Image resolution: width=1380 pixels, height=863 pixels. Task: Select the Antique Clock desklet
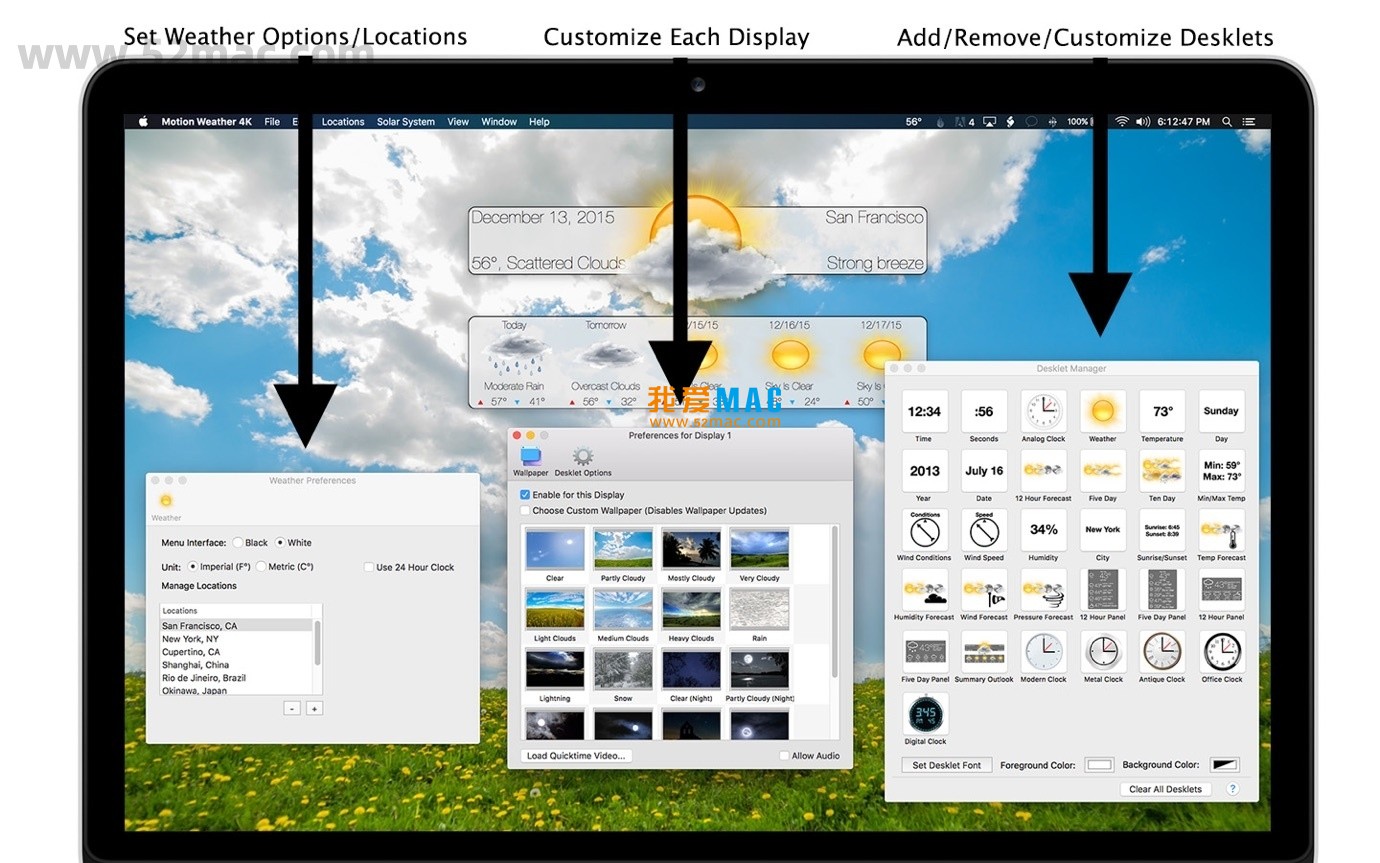[x=1162, y=653]
